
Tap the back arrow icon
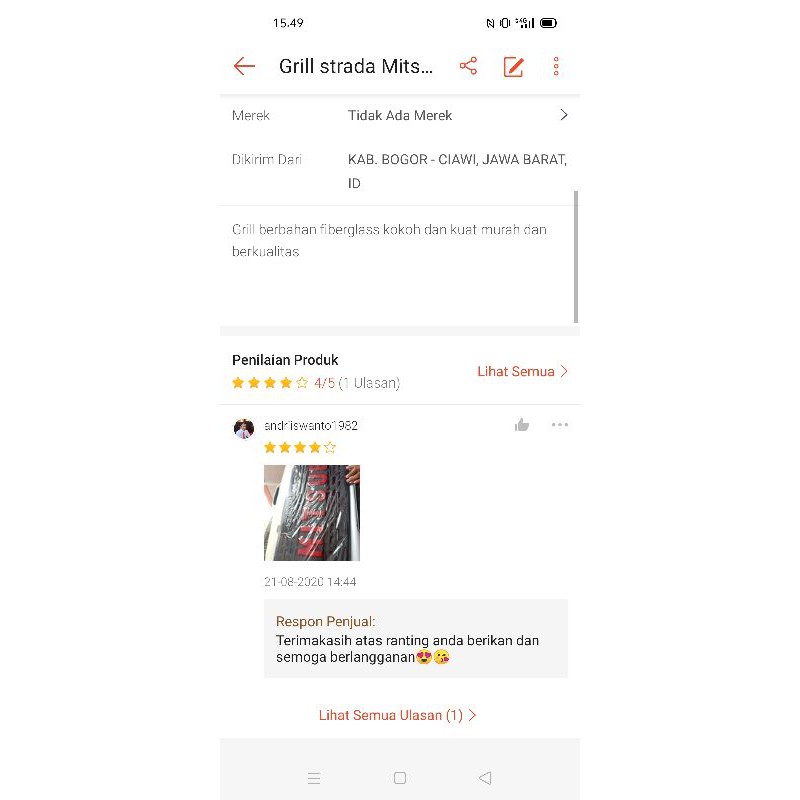pyautogui.click(x=244, y=66)
